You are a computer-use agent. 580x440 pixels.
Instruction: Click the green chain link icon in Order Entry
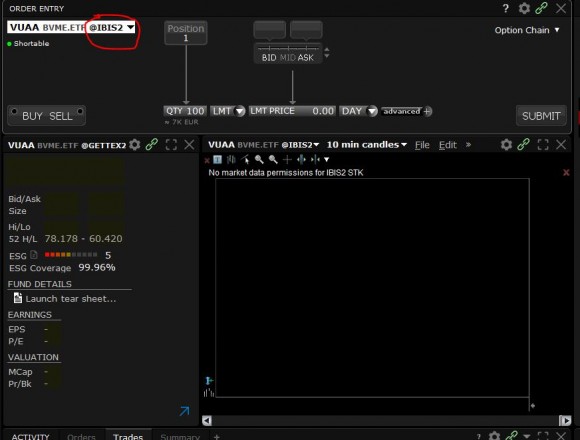[542, 8]
